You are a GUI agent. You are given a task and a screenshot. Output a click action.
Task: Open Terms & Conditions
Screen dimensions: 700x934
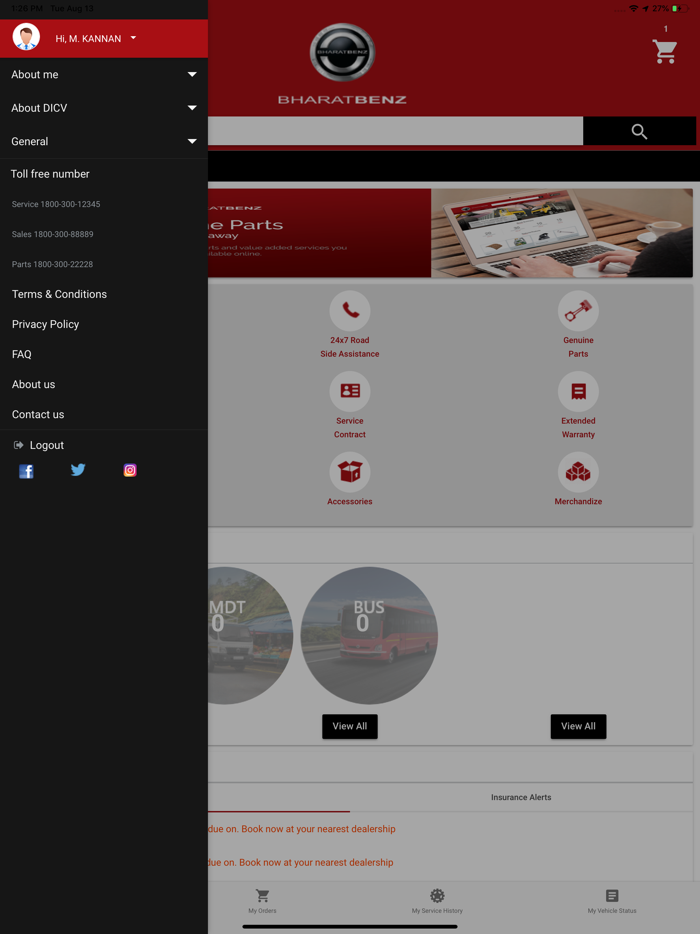pyautogui.click(x=60, y=294)
